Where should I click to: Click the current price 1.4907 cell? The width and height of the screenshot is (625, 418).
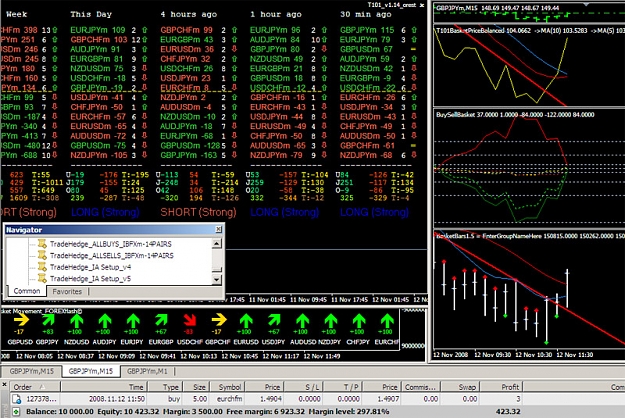point(388,399)
